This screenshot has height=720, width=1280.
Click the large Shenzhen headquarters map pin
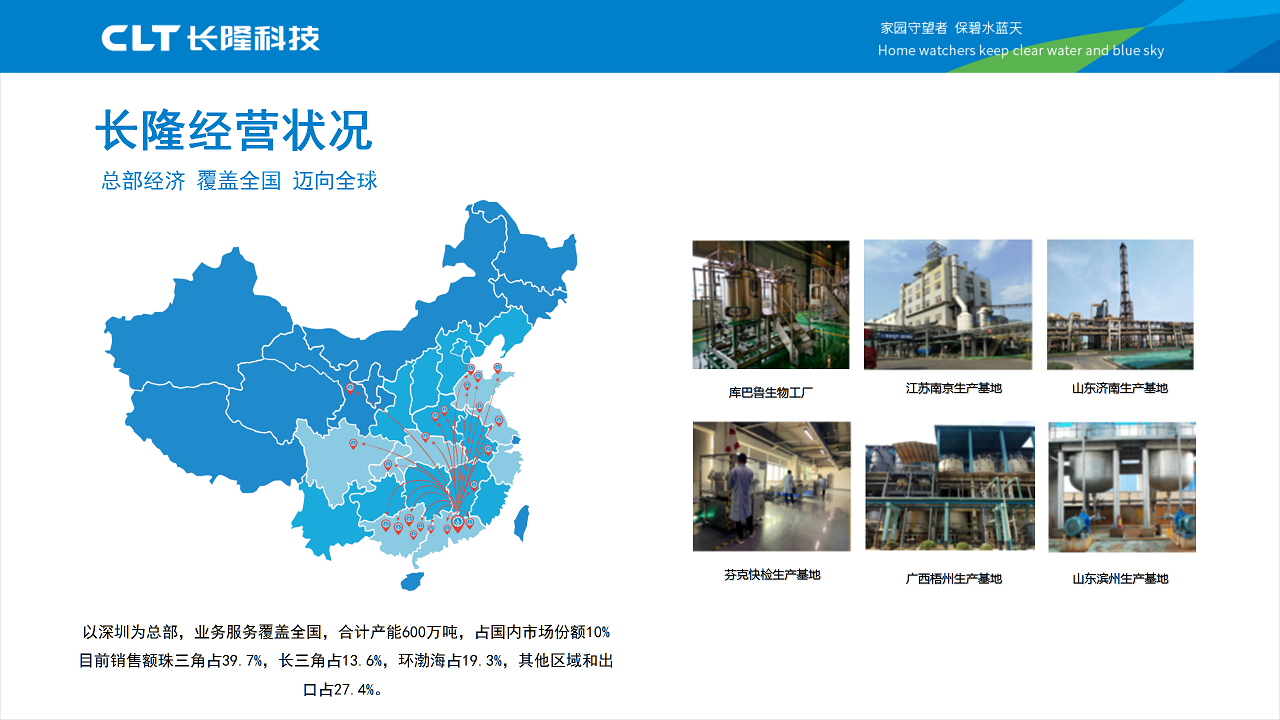pos(458,523)
